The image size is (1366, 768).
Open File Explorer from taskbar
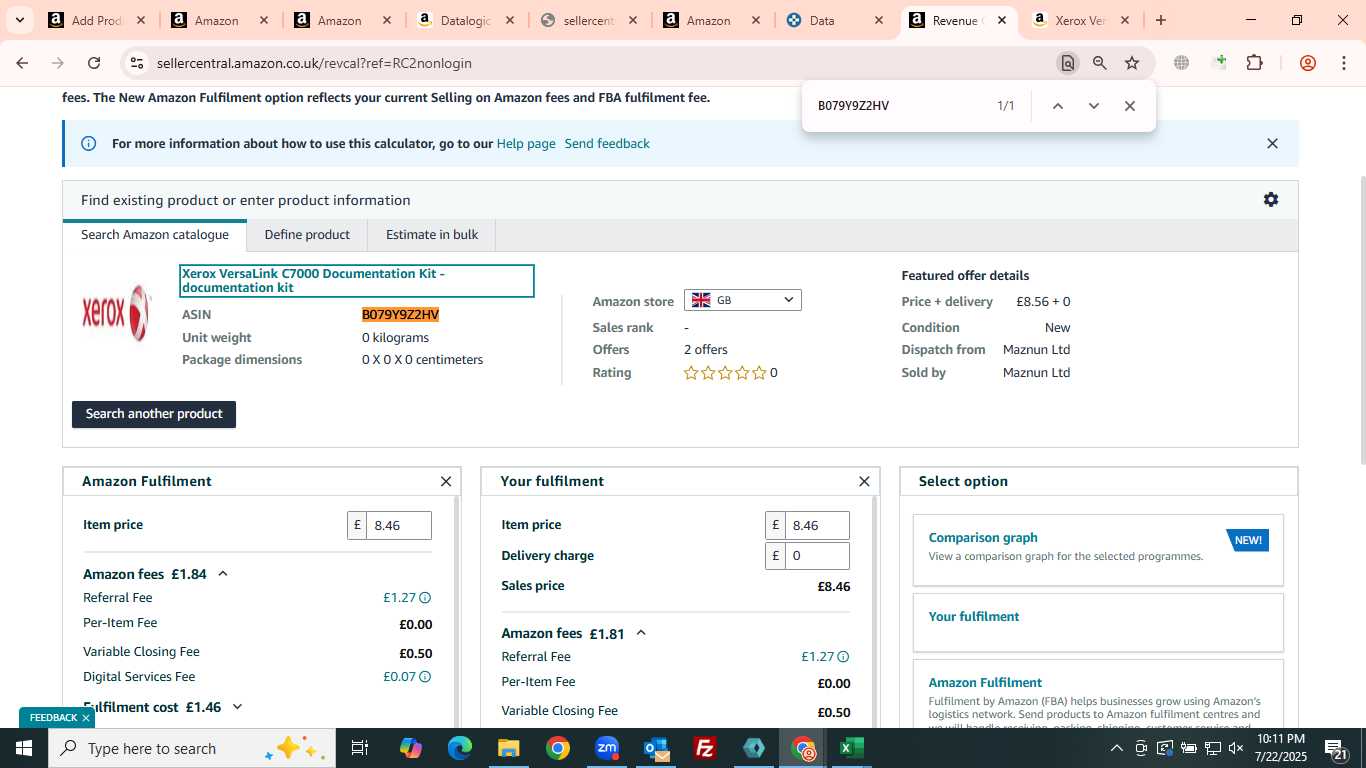508,748
